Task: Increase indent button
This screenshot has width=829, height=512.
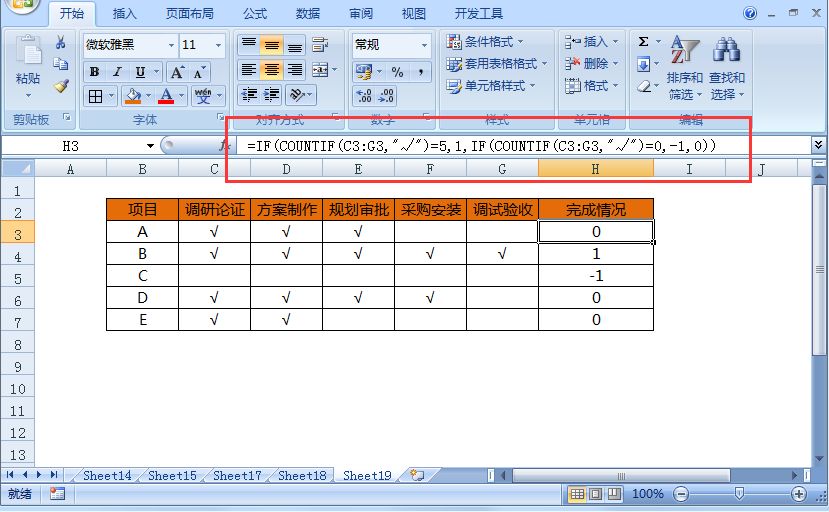Action: 272,95
